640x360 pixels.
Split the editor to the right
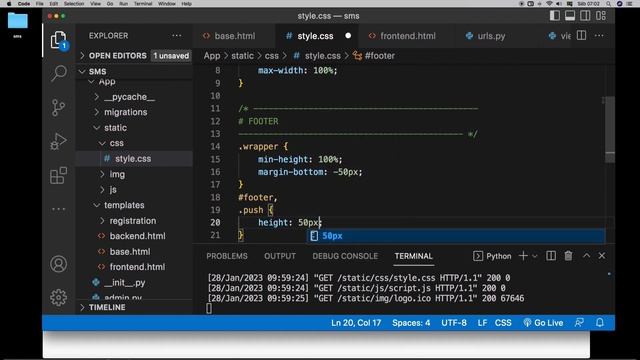[581, 36]
